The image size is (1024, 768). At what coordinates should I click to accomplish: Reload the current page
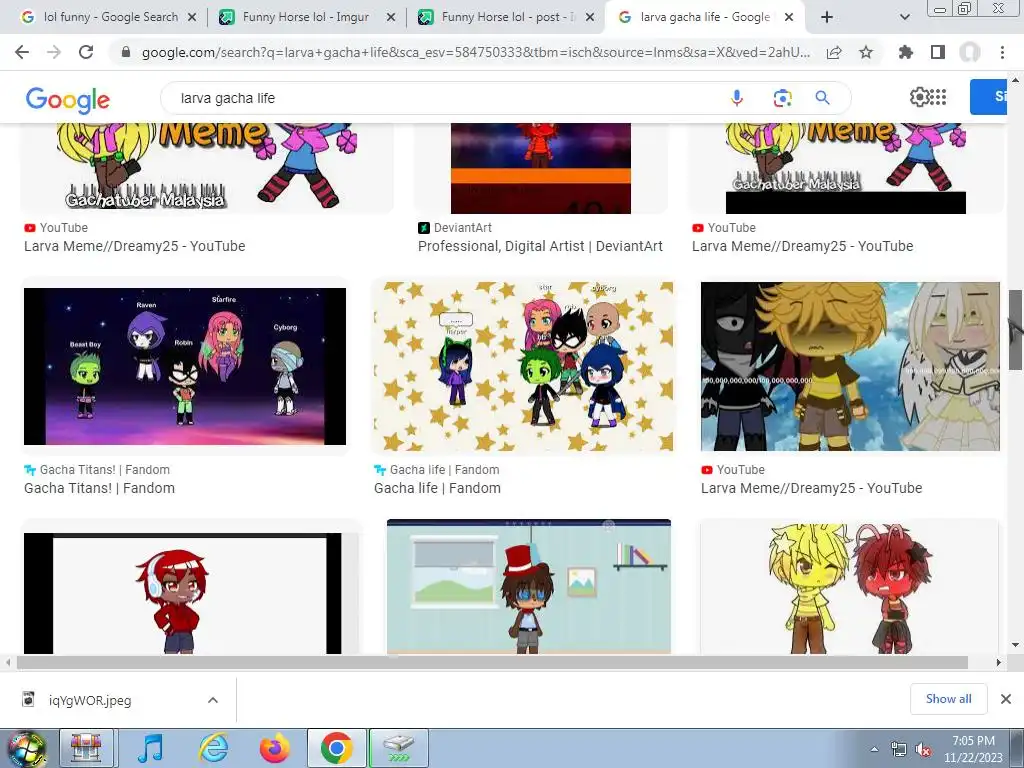pyautogui.click(x=86, y=52)
